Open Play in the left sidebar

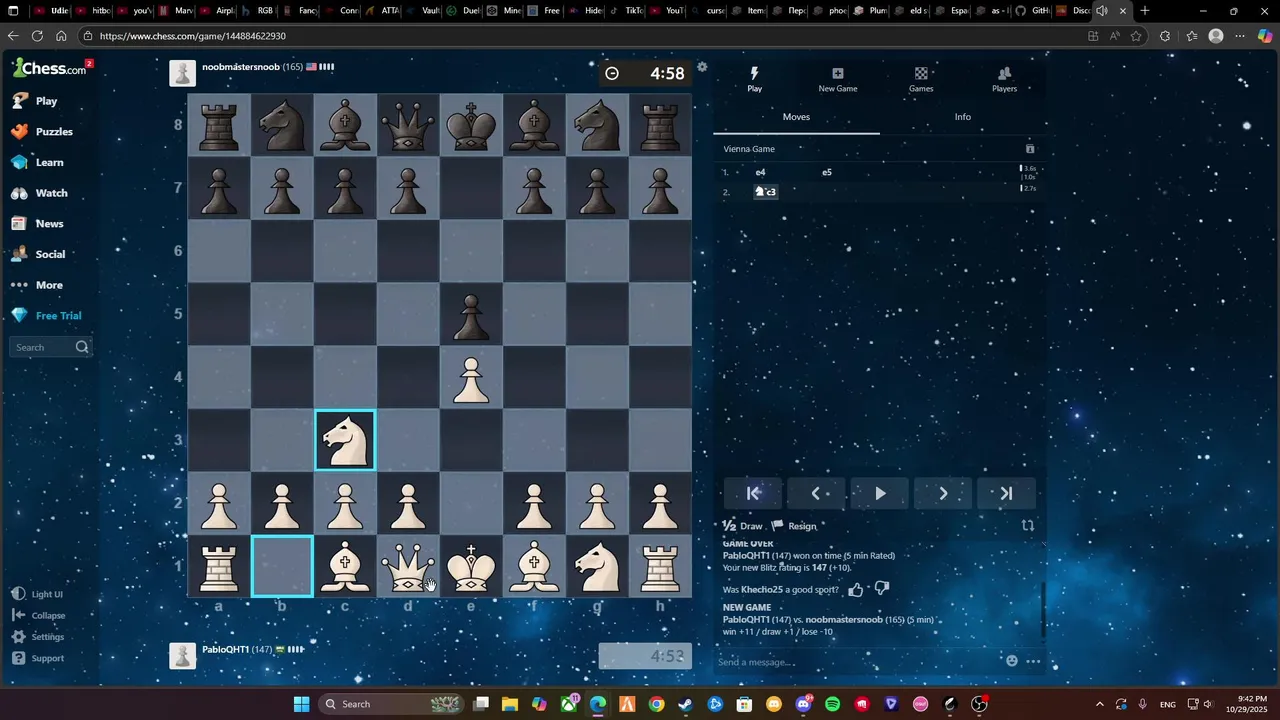coord(35,101)
